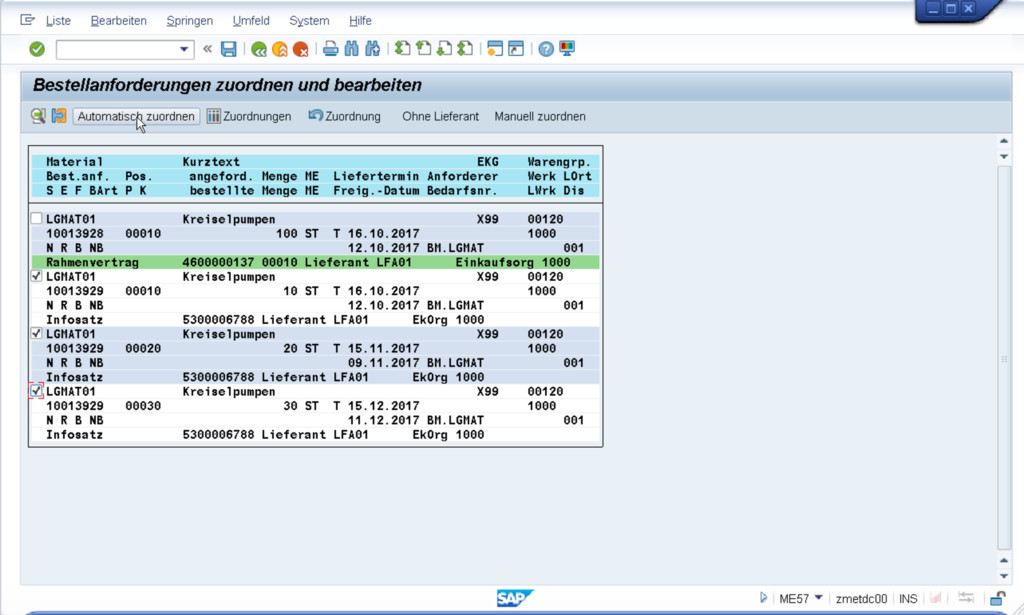
Task: Click the magnifier detail icon in application toolbar
Action: point(39,116)
